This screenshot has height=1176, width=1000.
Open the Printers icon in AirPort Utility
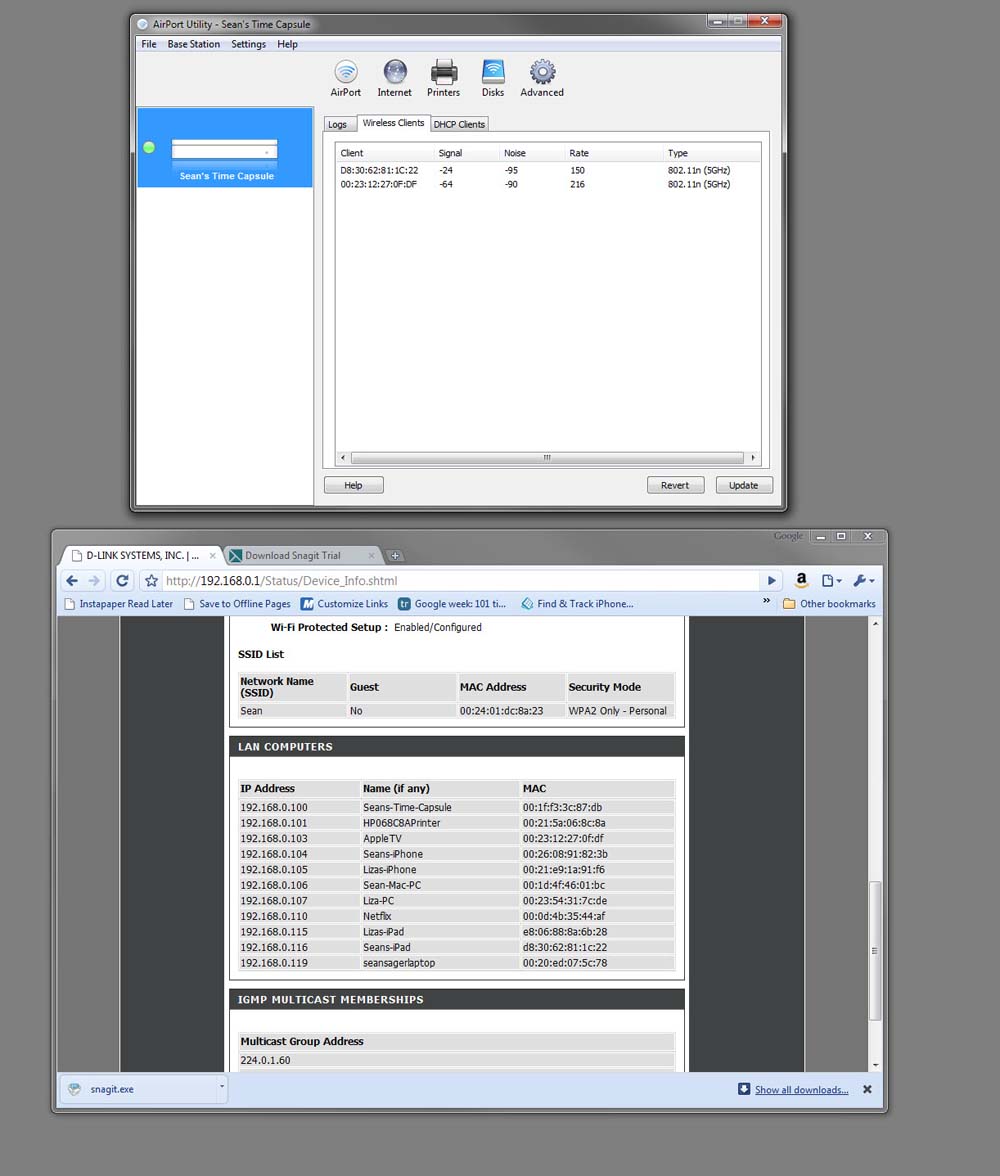pos(443,79)
